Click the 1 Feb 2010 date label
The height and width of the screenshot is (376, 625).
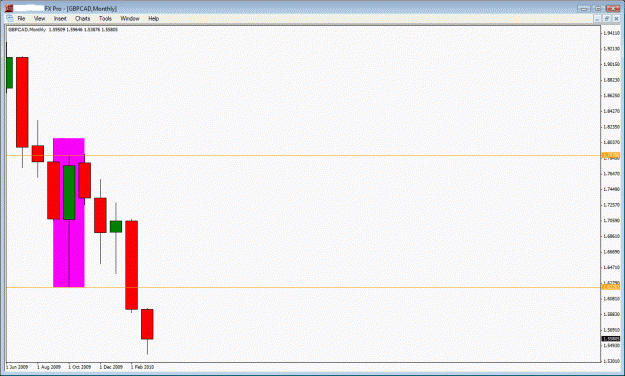tap(142, 367)
